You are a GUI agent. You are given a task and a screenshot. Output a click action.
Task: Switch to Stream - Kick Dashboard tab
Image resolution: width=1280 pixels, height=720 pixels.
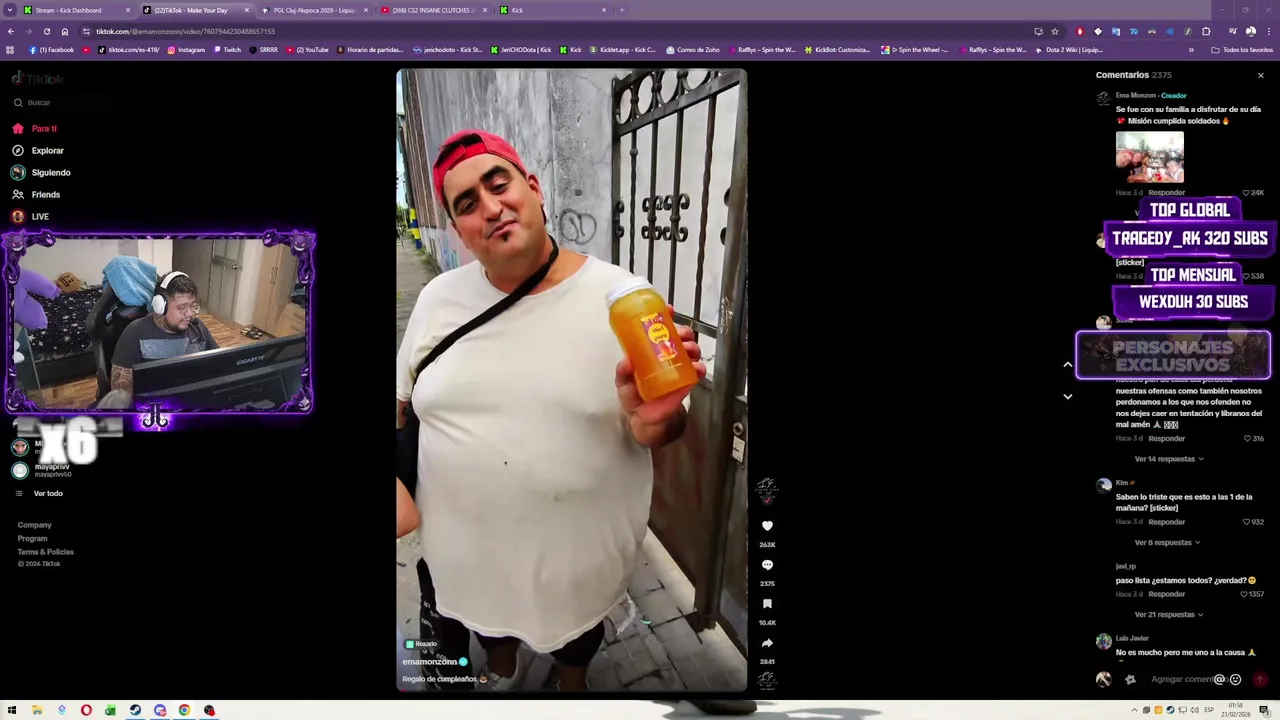tap(77, 10)
